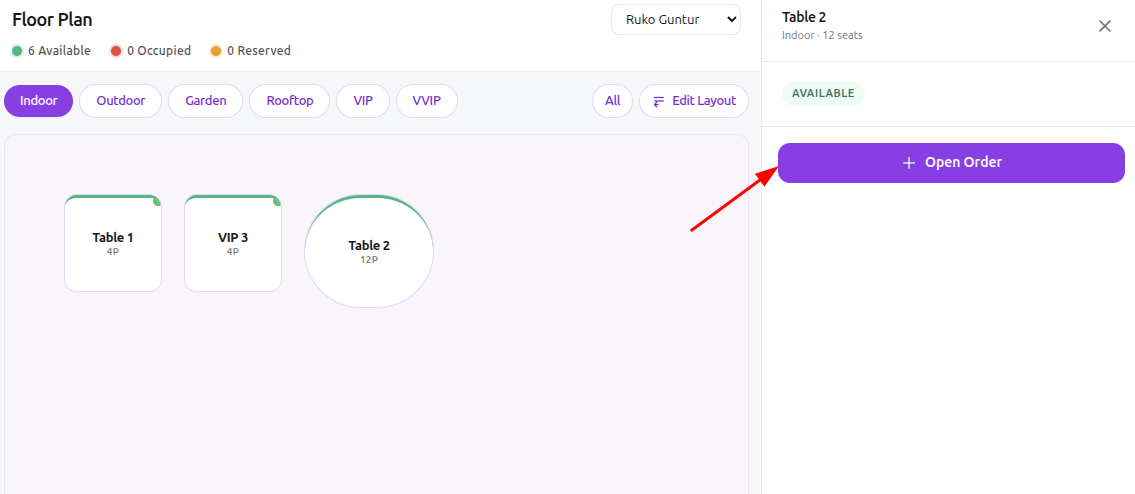Select the Table 1 square table

[x=113, y=243]
